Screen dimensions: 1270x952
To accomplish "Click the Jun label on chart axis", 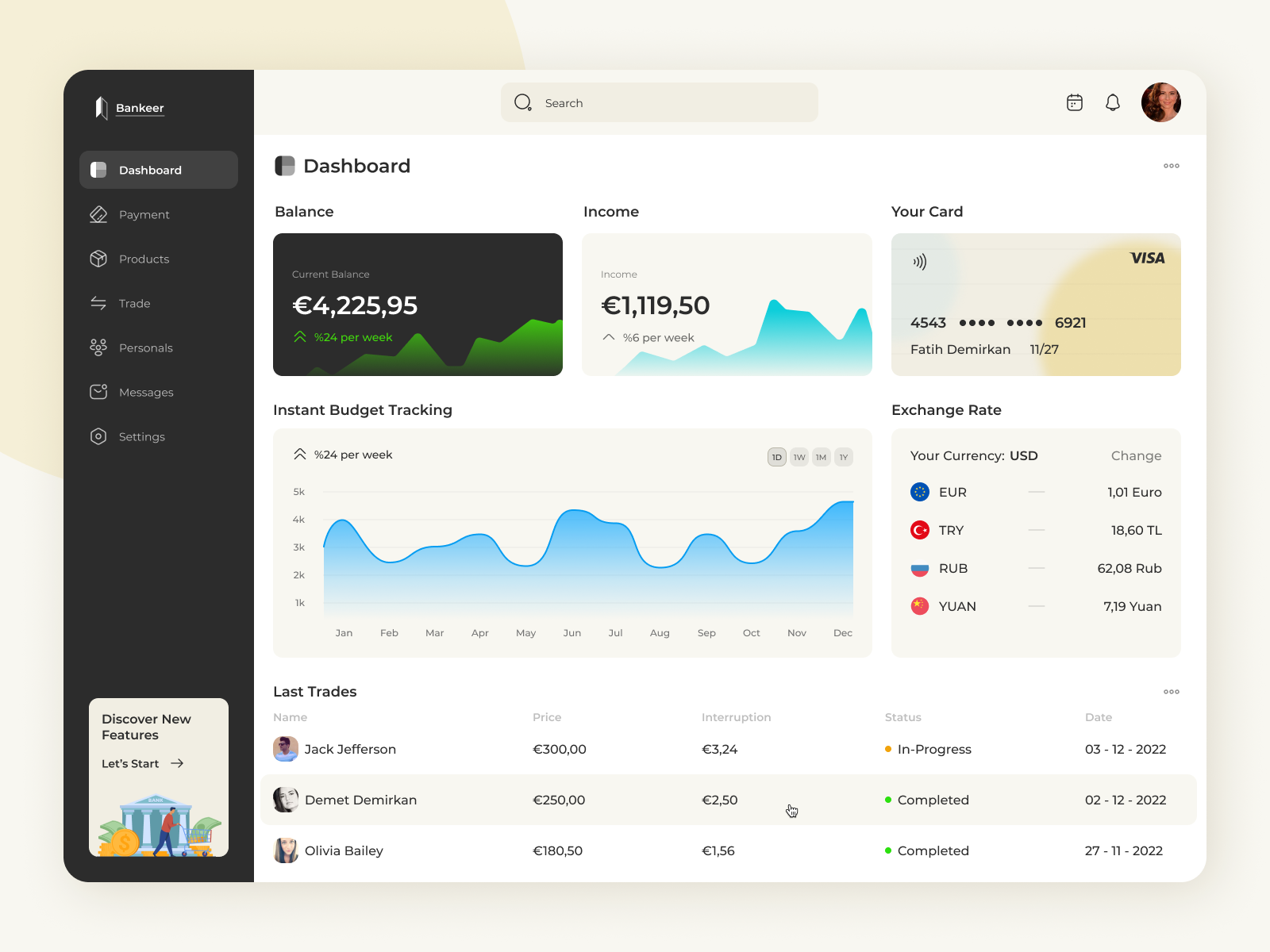I will (x=572, y=633).
